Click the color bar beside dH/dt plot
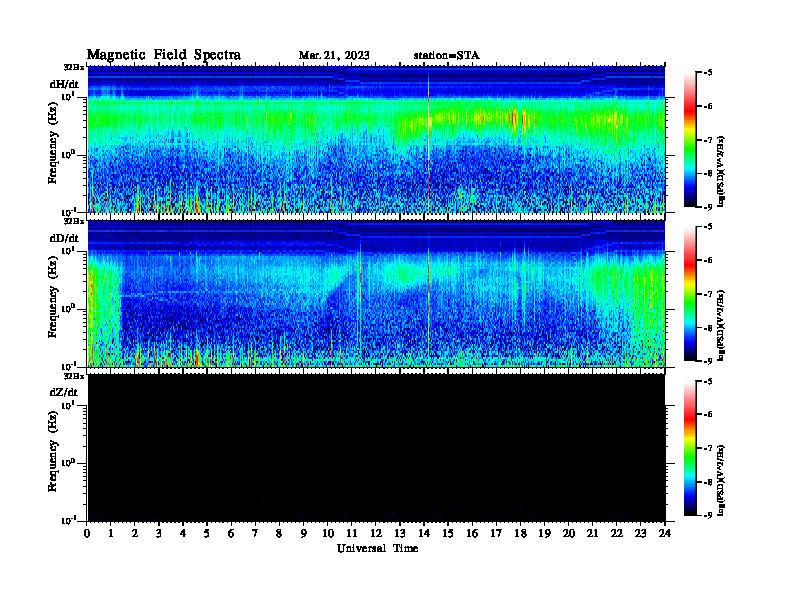 (x=689, y=139)
